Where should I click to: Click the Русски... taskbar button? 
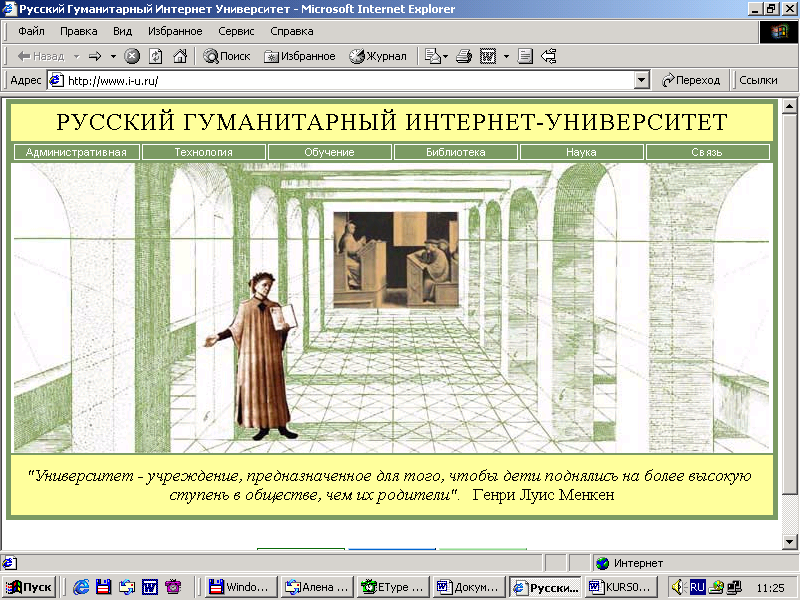pos(545,587)
